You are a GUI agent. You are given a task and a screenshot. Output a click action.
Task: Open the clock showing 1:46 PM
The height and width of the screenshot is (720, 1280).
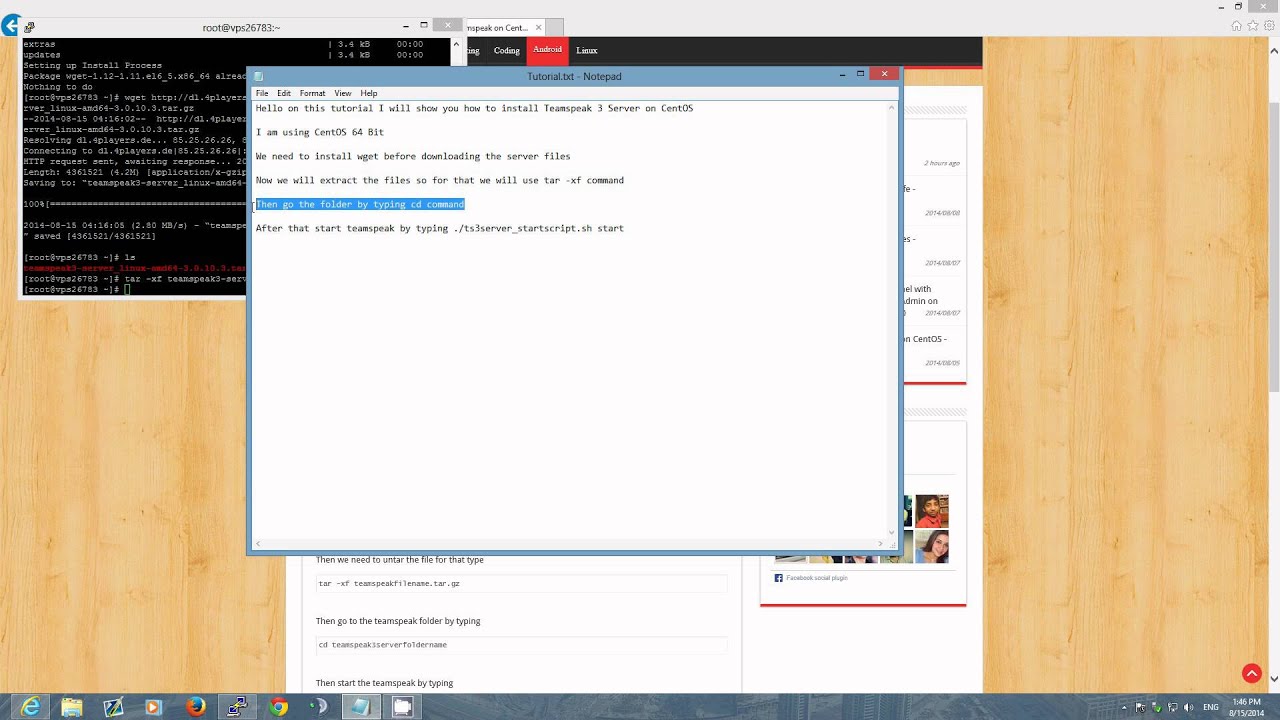(1246, 707)
